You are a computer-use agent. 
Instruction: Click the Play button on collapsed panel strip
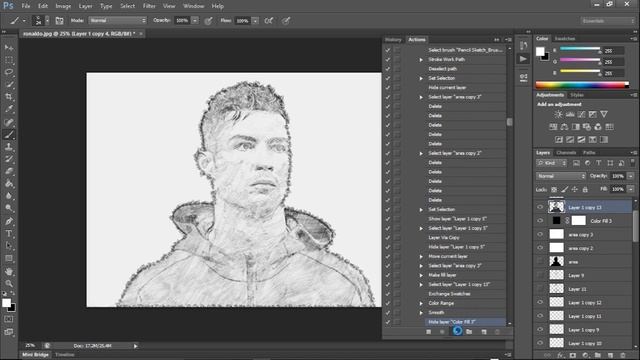[x=523, y=59]
